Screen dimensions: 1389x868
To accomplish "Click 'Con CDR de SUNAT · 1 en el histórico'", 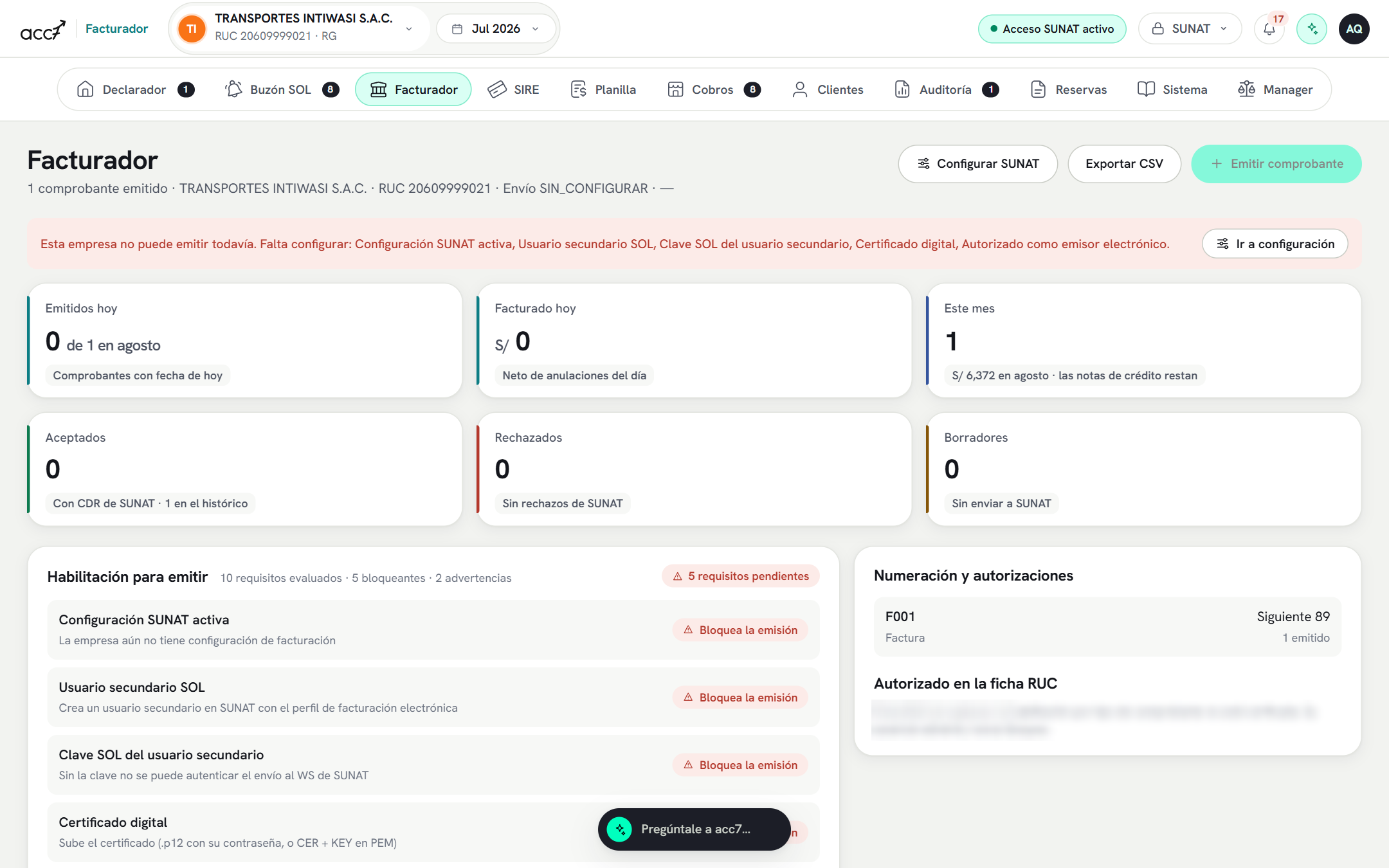I will click(x=150, y=503).
